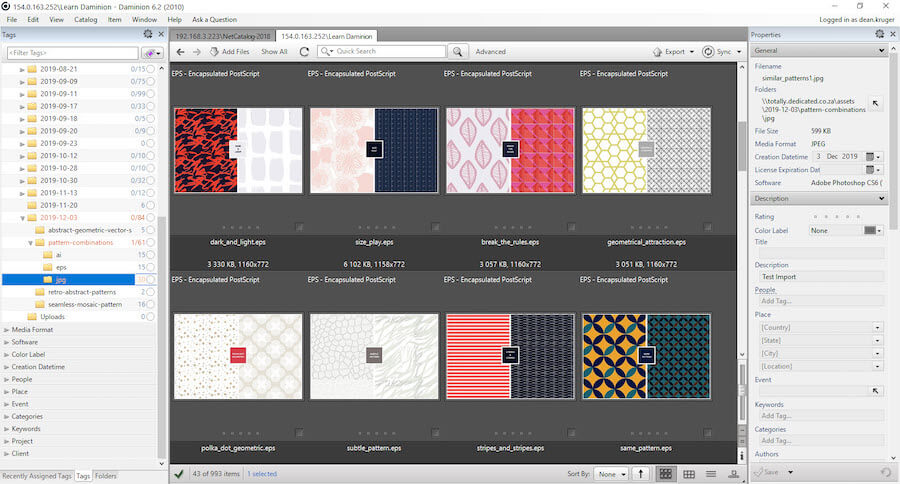
Task: Go back with the left arrow
Action: click(x=182, y=52)
